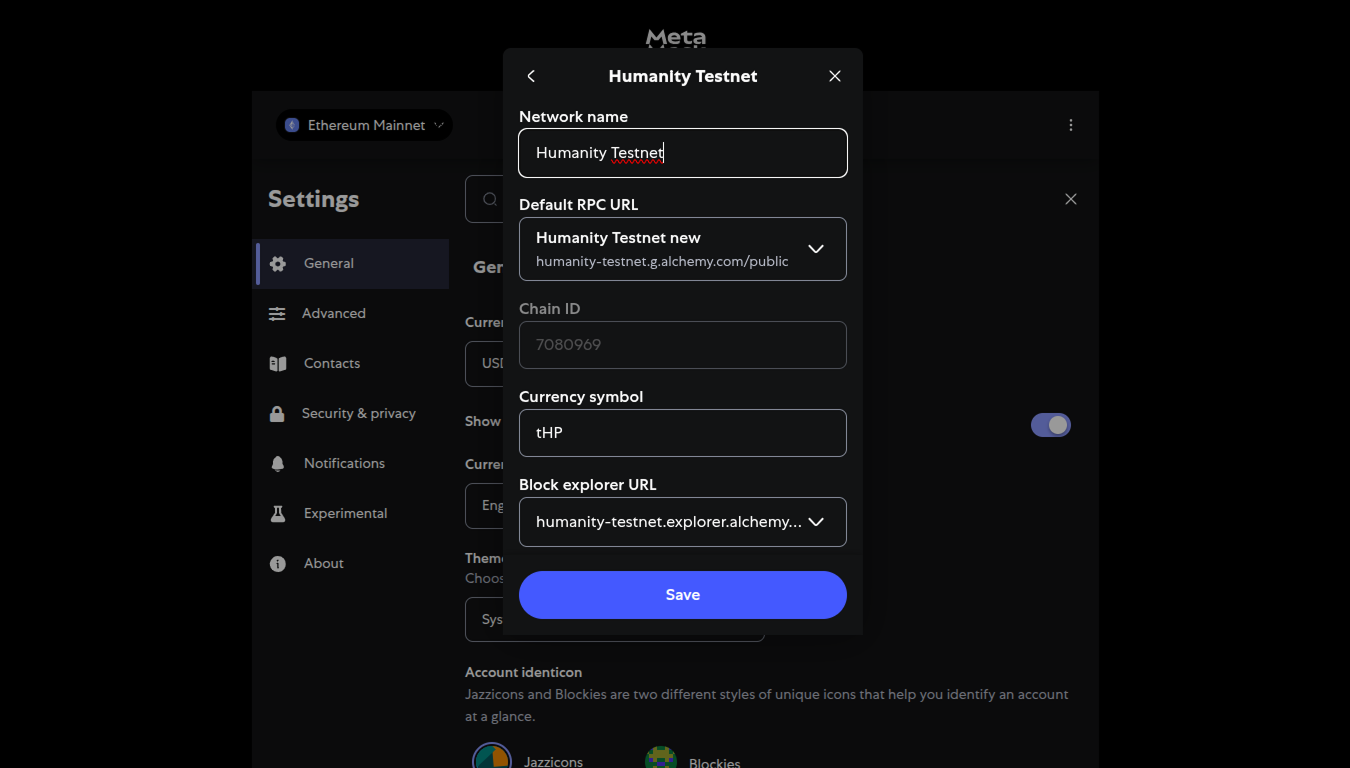1350x768 pixels.
Task: Click the Security & privacy lock icon
Action: click(x=277, y=414)
